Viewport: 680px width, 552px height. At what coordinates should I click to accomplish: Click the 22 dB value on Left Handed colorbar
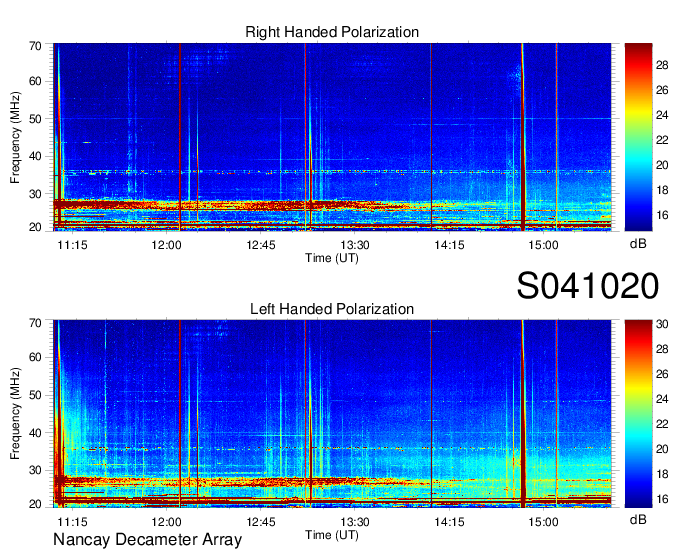662,424
